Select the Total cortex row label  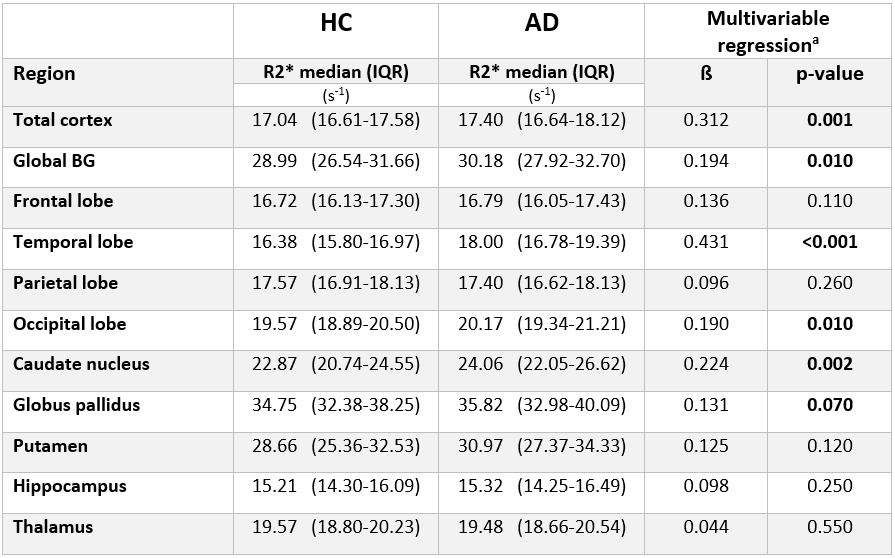pos(63,120)
